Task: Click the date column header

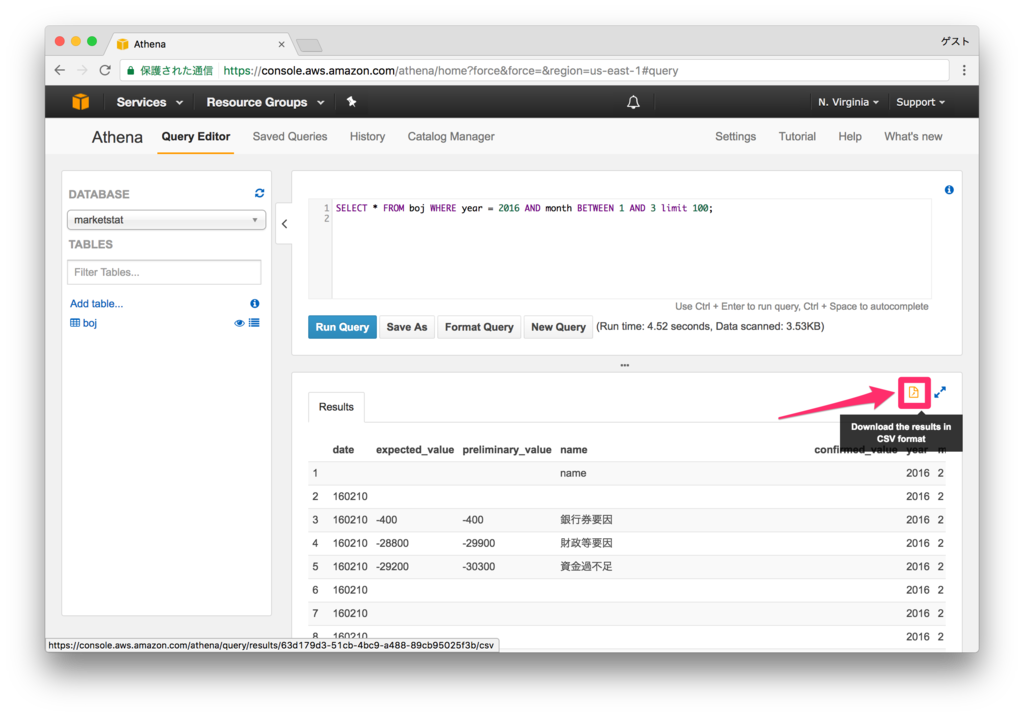Action: 344,450
